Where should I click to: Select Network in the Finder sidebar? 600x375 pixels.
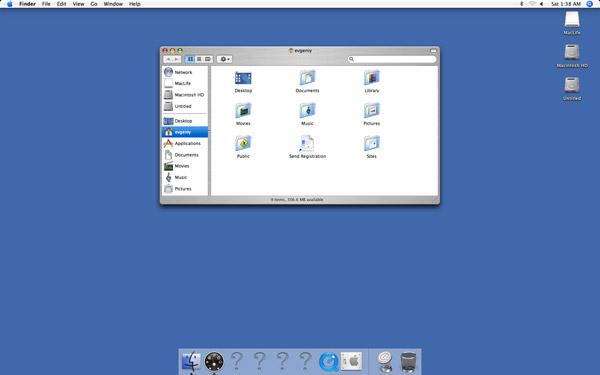coord(185,72)
